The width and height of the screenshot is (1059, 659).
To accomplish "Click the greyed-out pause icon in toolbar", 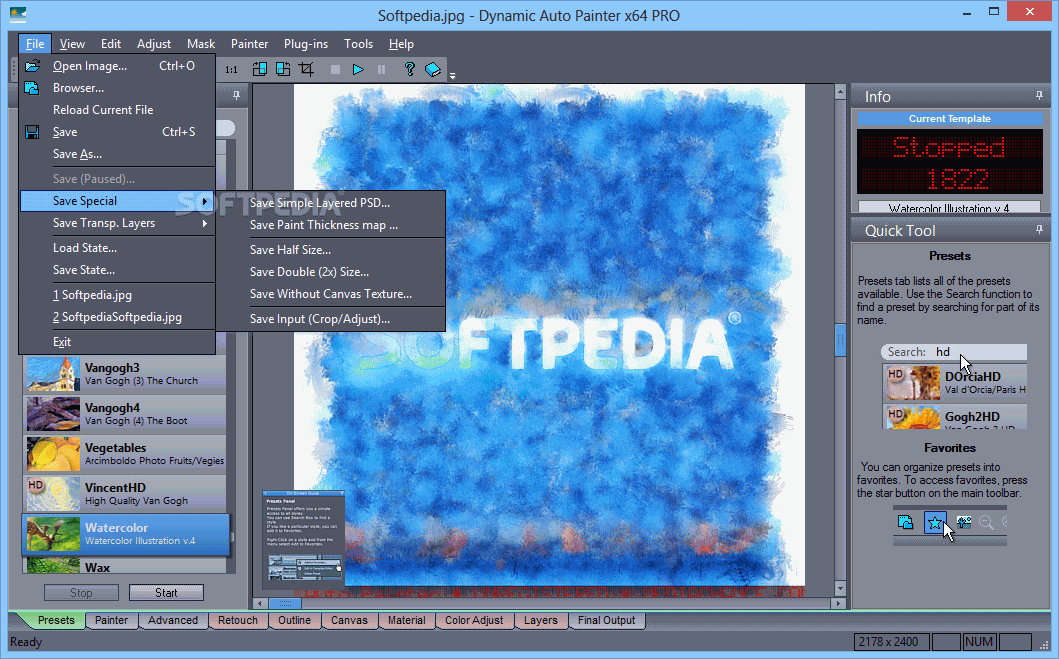I will 382,69.
